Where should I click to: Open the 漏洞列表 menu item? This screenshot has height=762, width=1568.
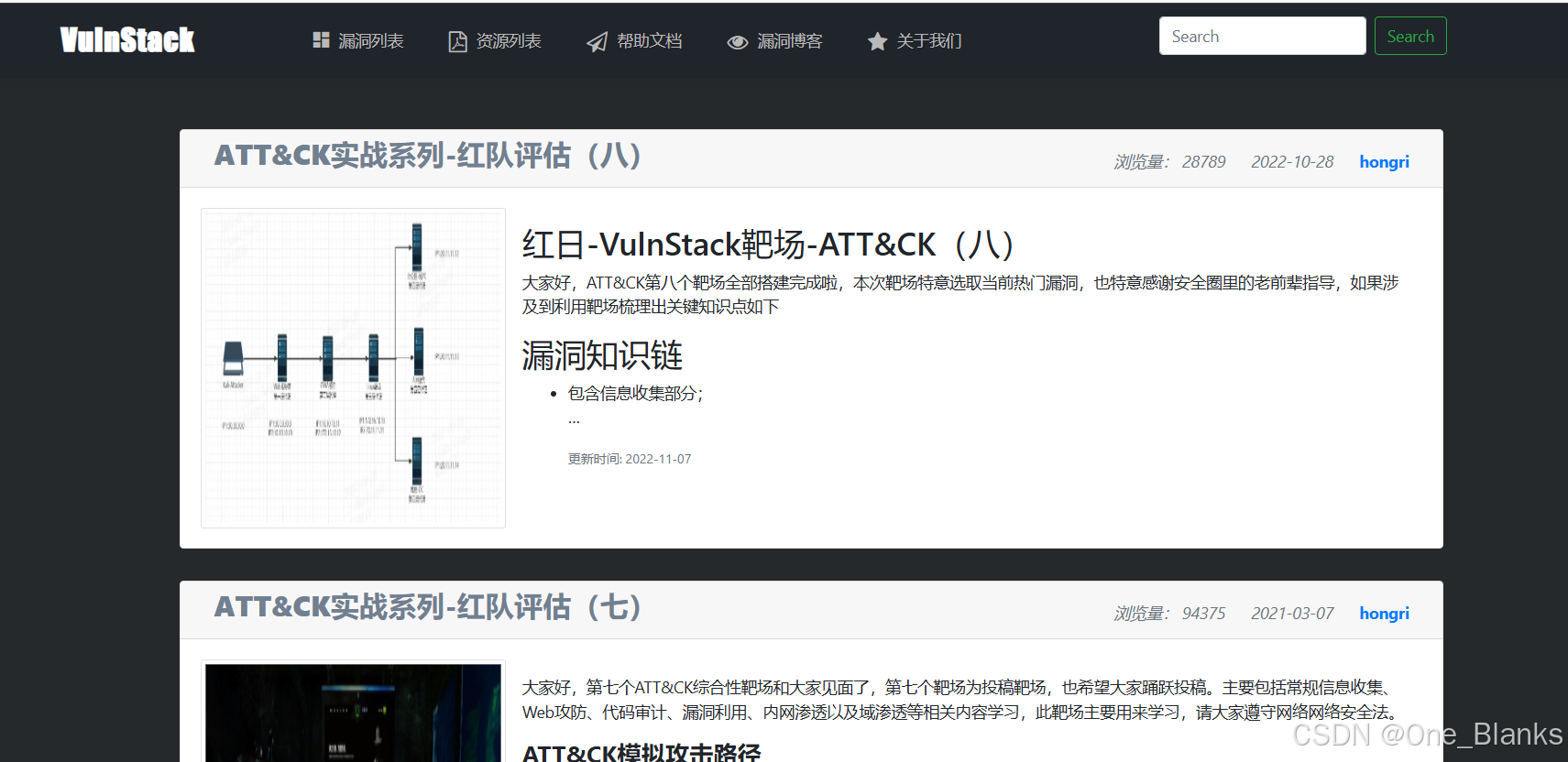coord(371,41)
